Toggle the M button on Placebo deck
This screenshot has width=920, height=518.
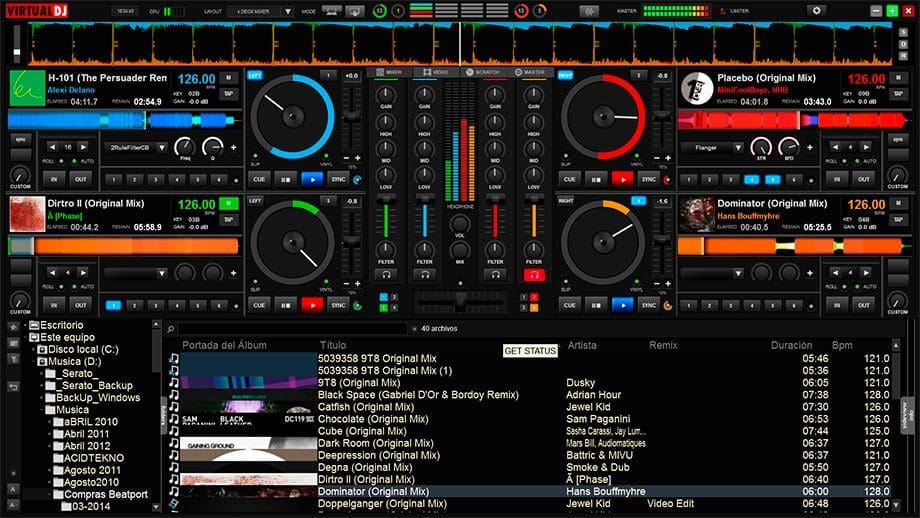click(898, 78)
